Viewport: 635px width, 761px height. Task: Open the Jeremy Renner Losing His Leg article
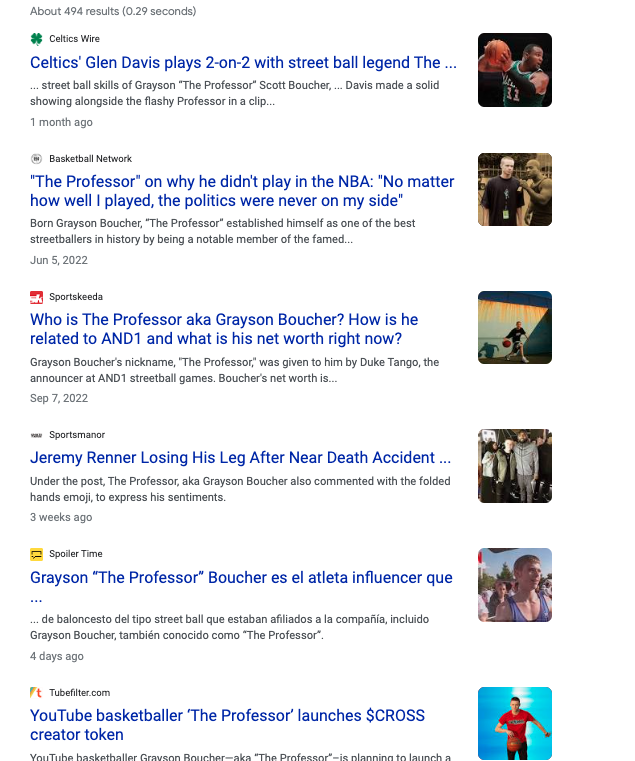[240, 458]
